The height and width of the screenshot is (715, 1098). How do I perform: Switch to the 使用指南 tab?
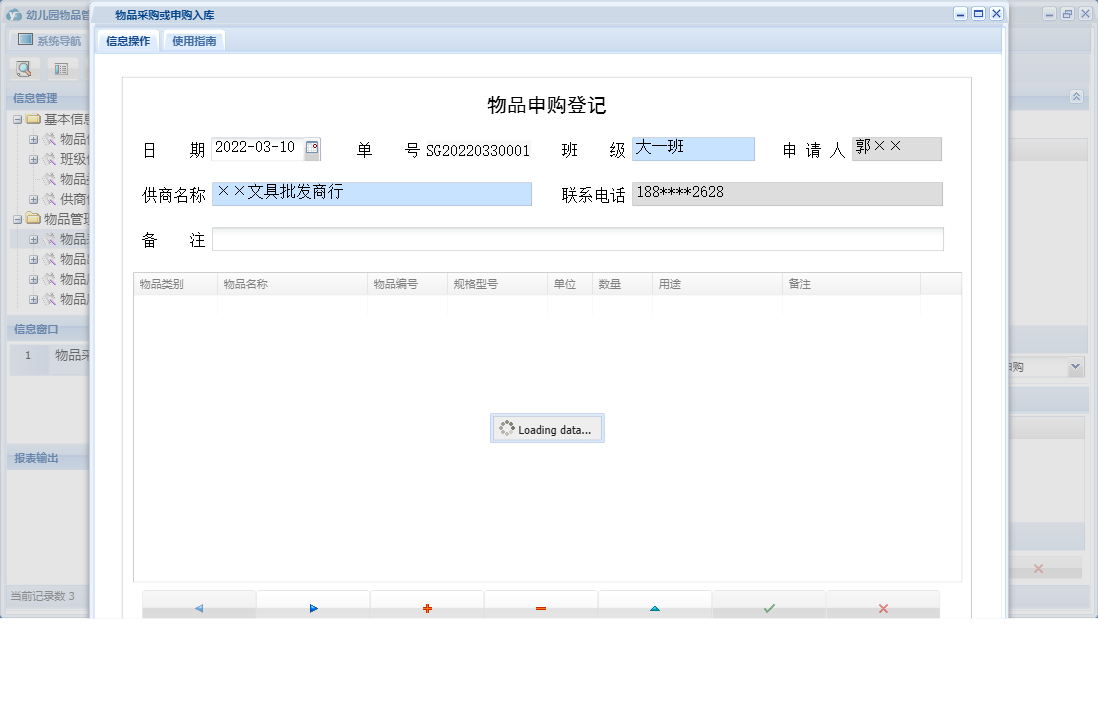click(x=194, y=41)
